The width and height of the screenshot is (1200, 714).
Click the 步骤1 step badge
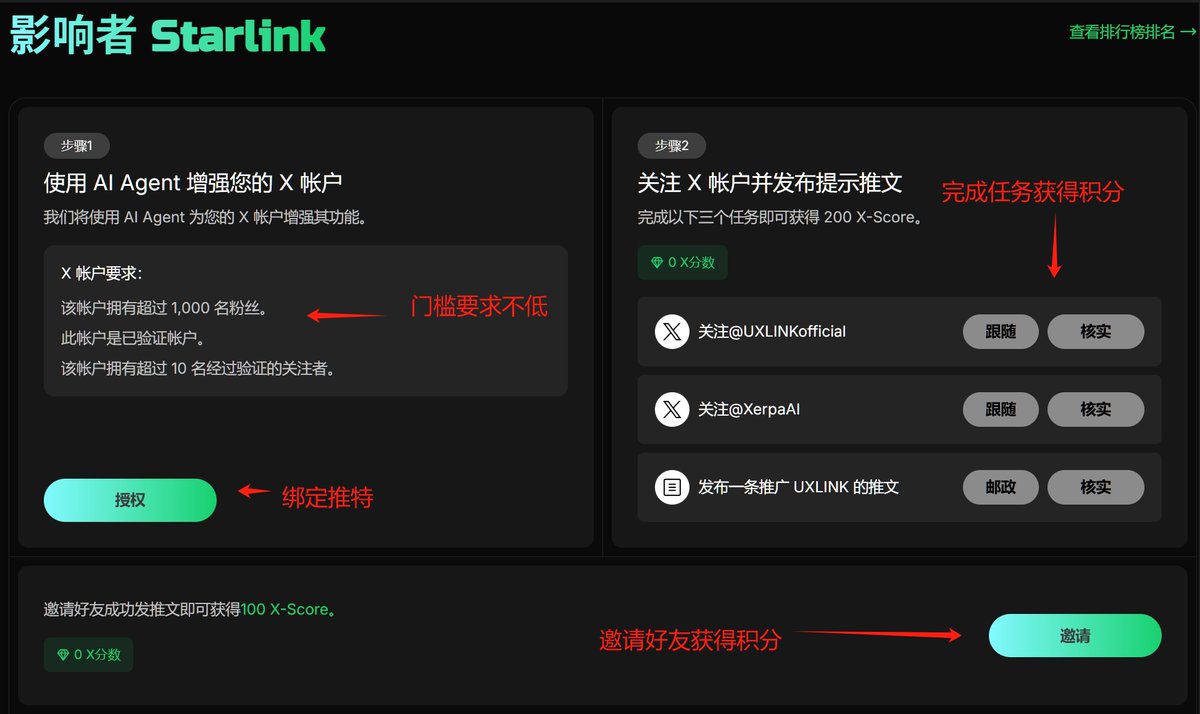[x=77, y=146]
